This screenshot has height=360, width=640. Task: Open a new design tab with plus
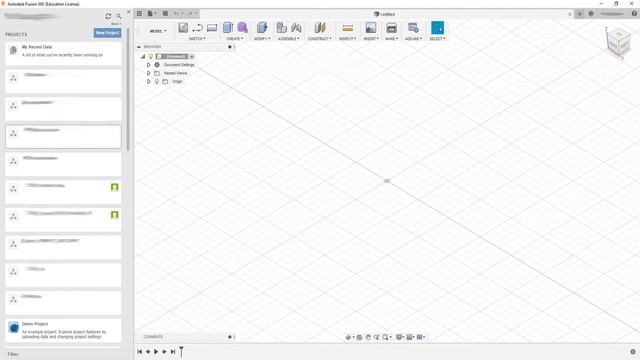pos(580,13)
